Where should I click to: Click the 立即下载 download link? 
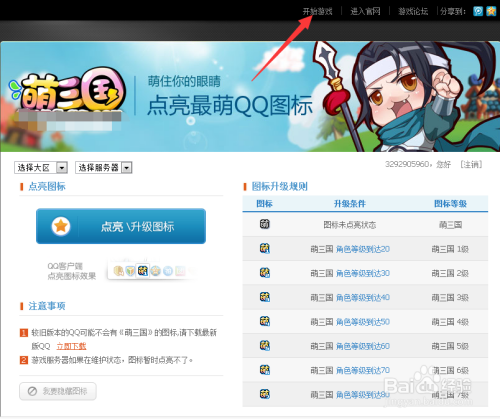[x=71, y=346]
